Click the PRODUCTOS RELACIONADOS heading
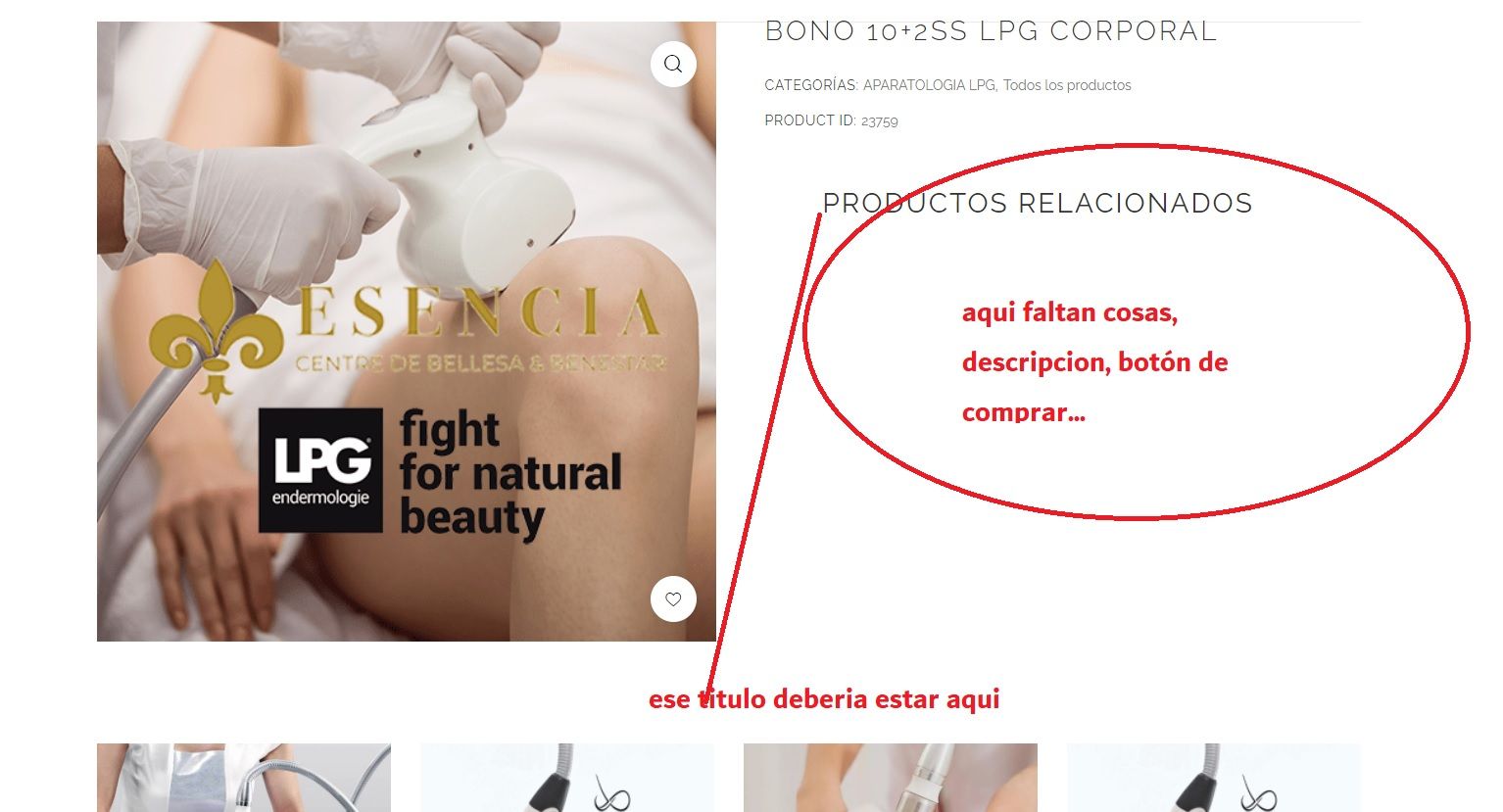This screenshot has height=812, width=1503. pyautogui.click(x=1038, y=203)
